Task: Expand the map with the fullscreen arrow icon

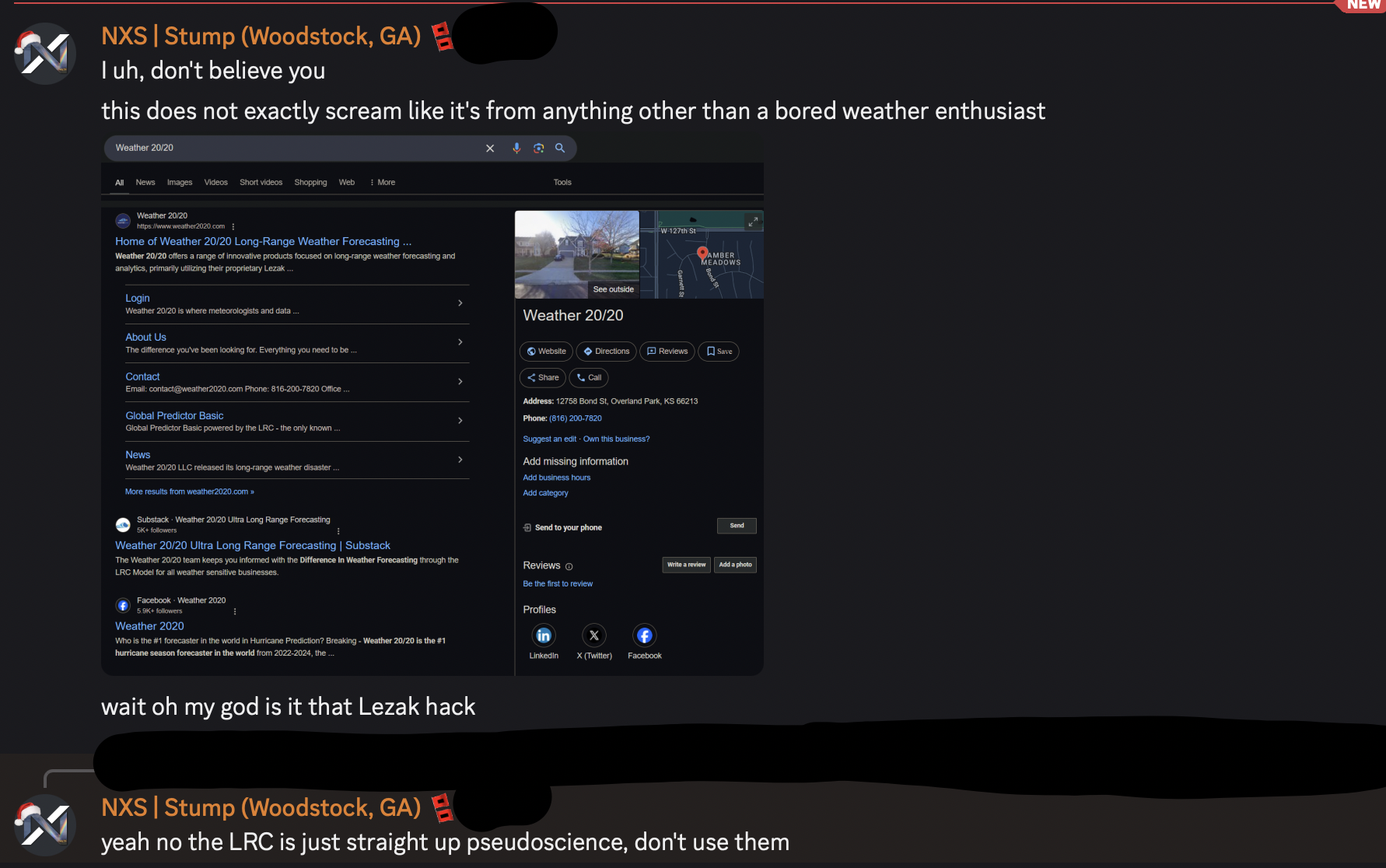Action: [x=753, y=222]
